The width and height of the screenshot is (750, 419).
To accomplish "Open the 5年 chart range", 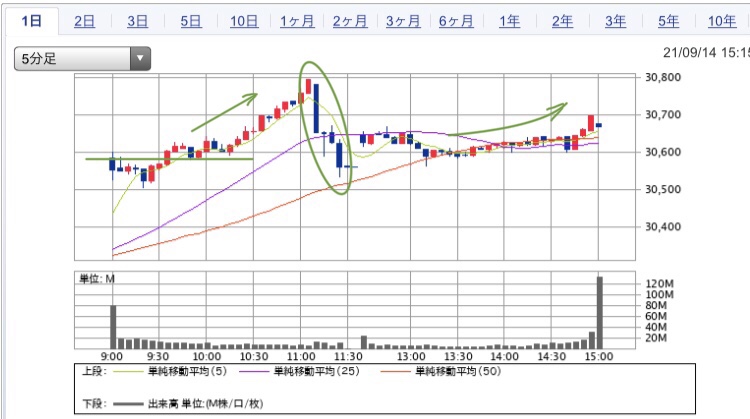I will pos(668,21).
